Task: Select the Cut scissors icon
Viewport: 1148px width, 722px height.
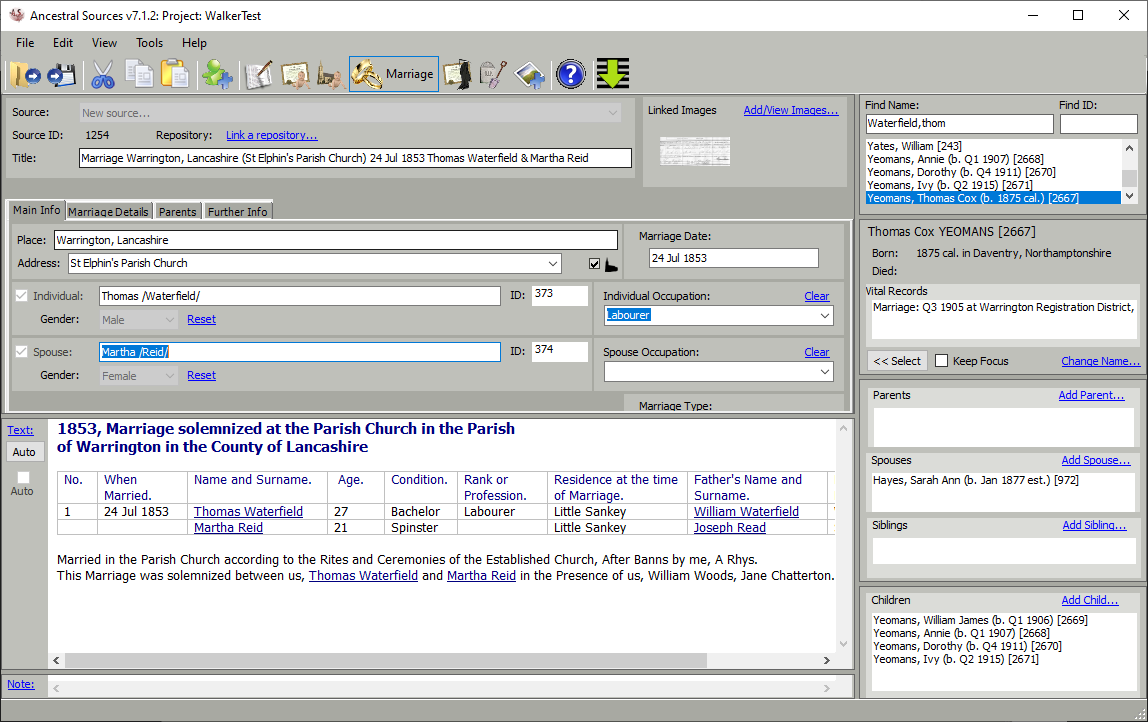Action: 103,73
